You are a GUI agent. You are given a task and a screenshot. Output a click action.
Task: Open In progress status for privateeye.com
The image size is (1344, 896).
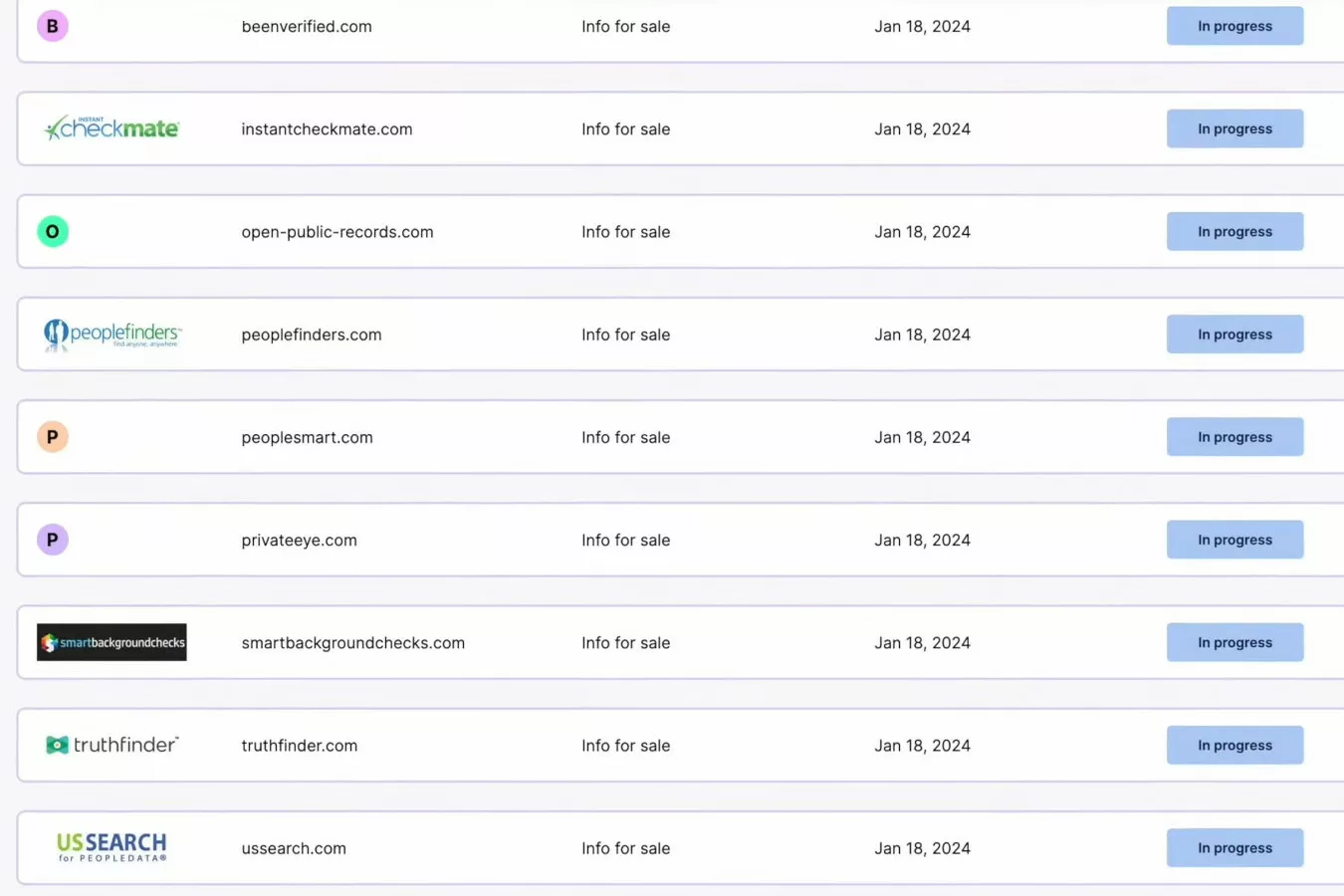1234,540
